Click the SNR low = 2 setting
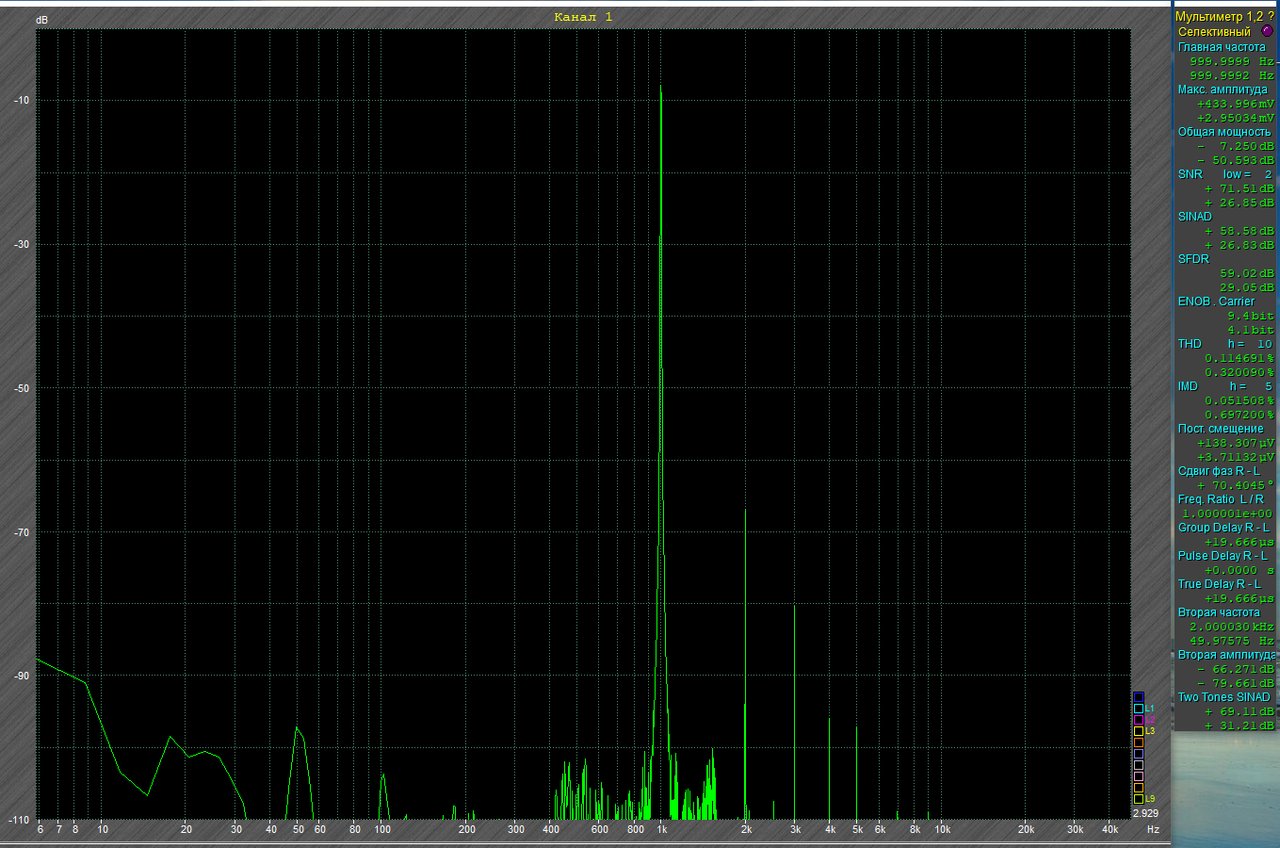 click(1225, 174)
